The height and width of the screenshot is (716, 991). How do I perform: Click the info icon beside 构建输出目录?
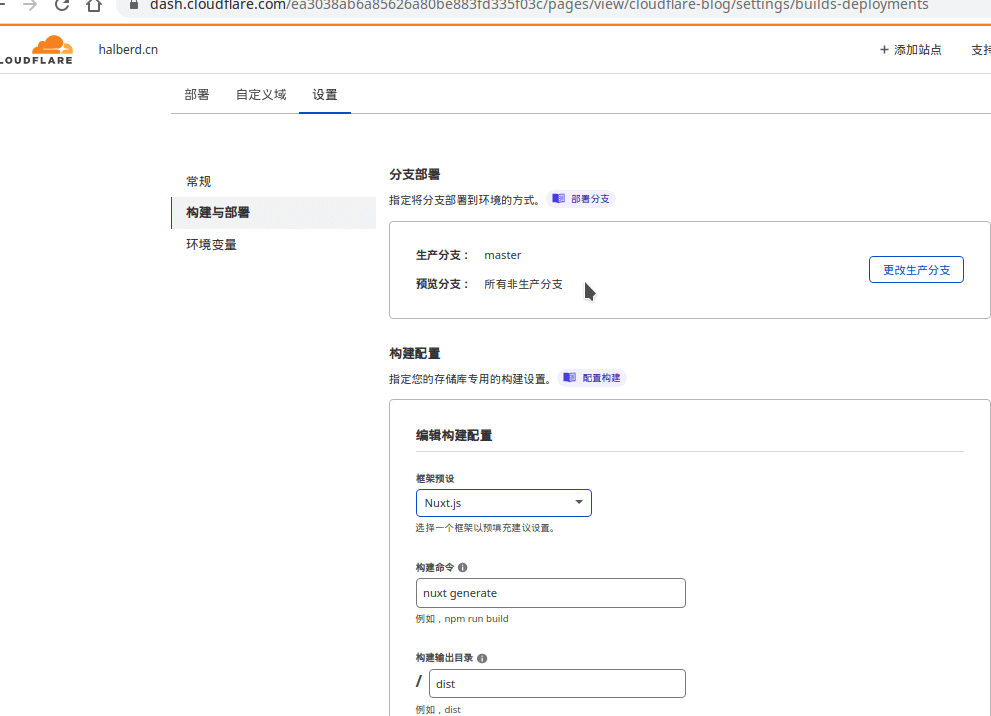click(x=481, y=658)
